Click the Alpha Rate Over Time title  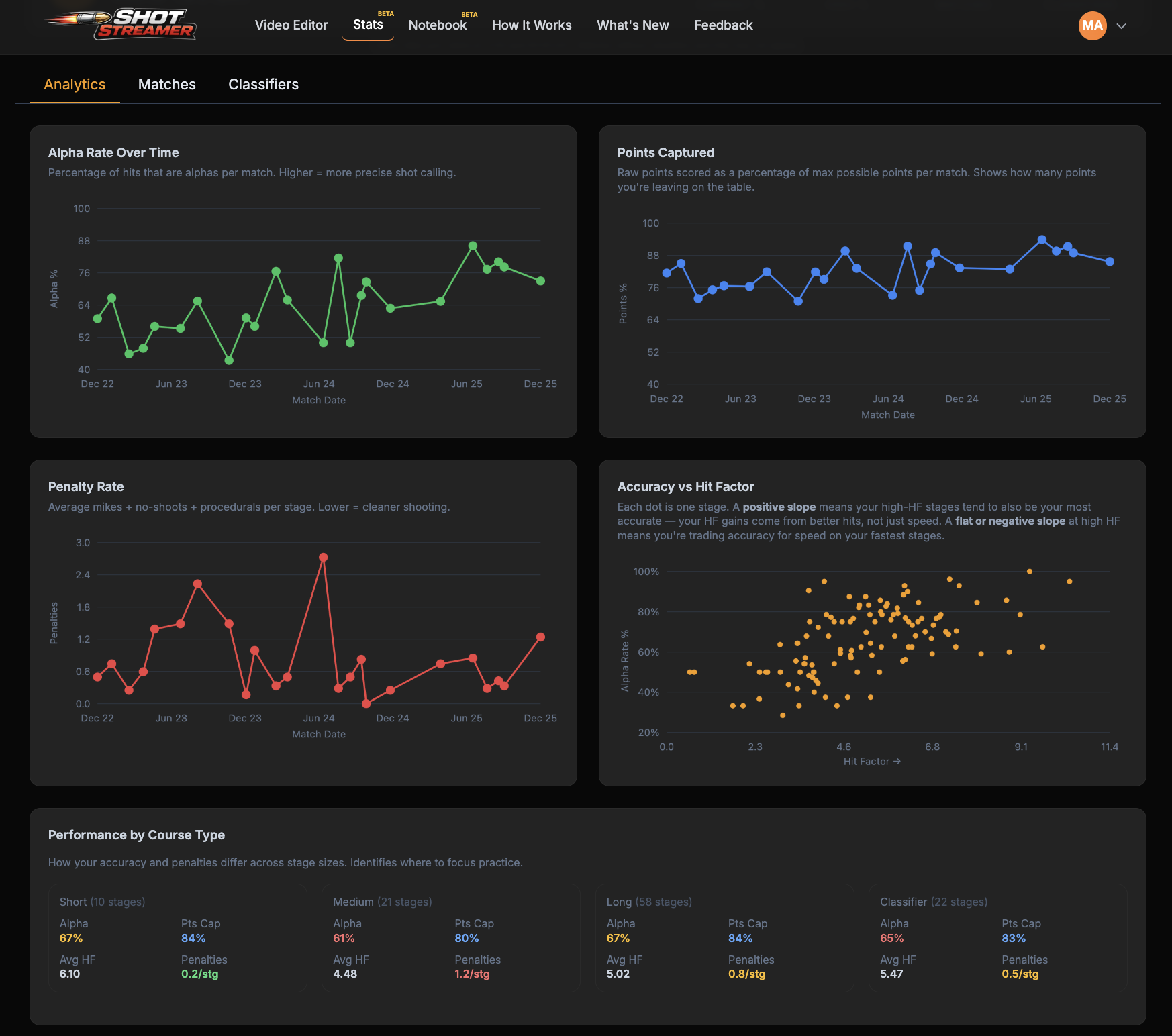point(113,152)
